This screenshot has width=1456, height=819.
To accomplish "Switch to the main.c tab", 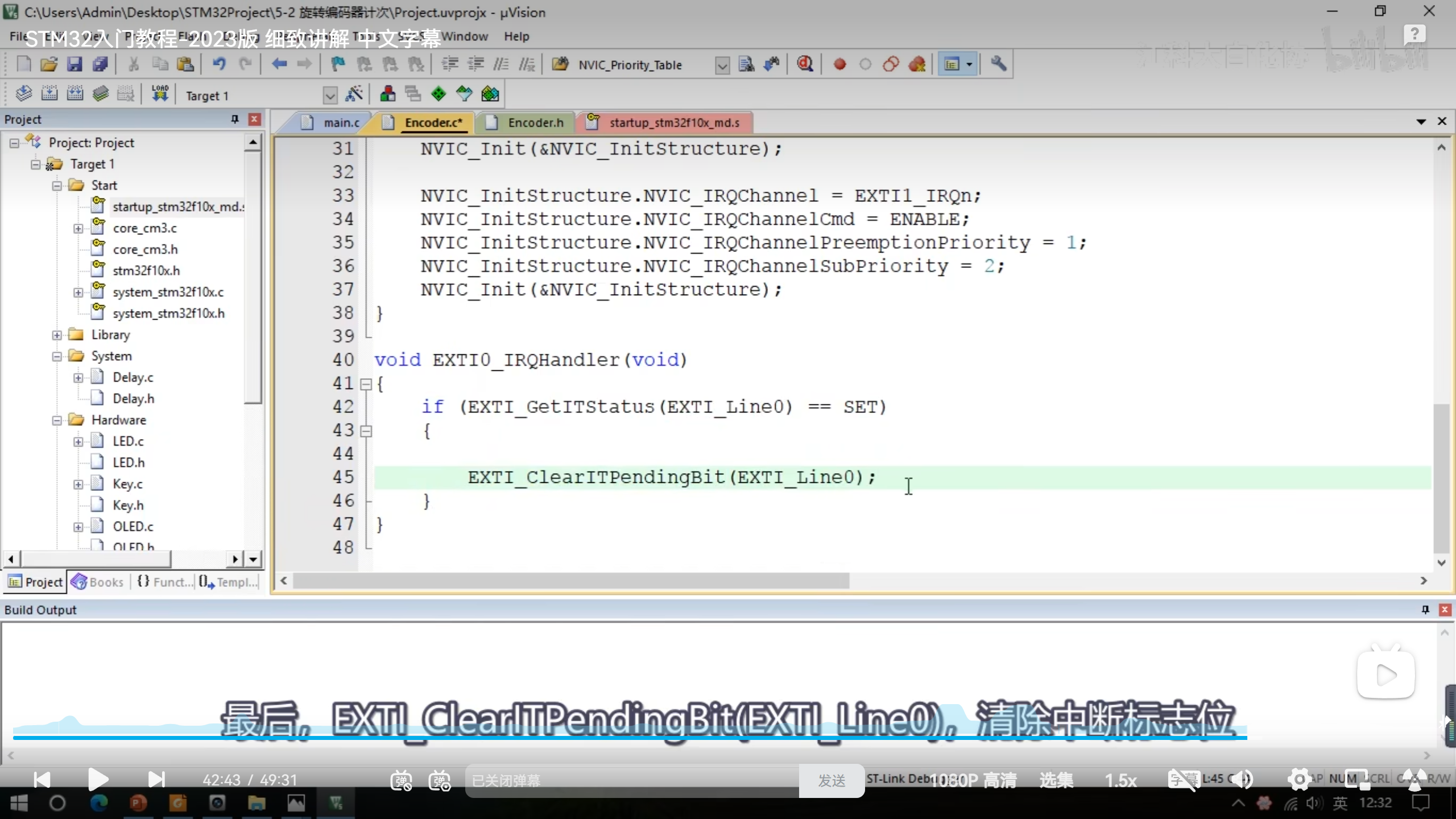I will coord(340,123).
